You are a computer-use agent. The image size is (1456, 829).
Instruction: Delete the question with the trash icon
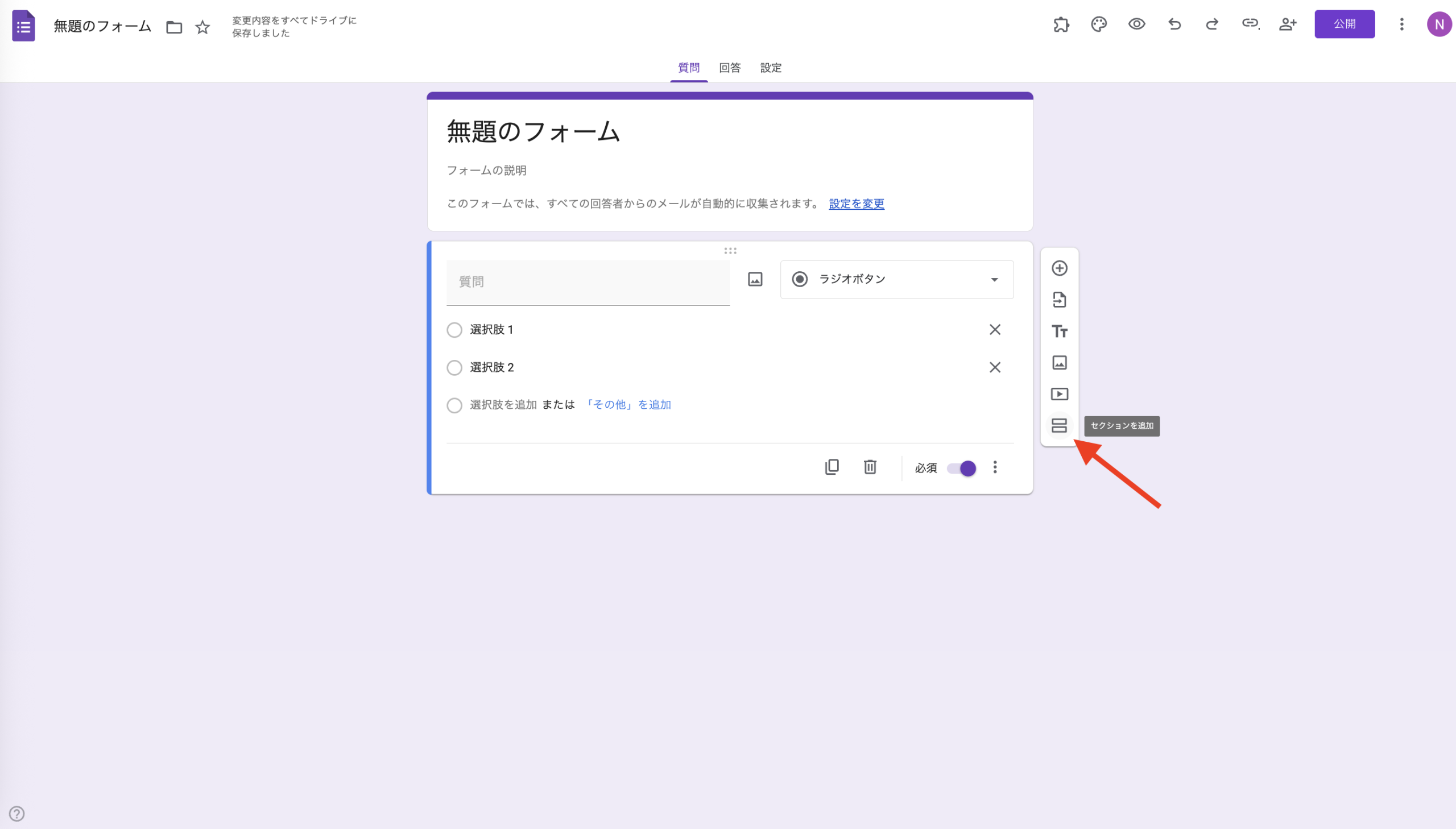coord(870,467)
